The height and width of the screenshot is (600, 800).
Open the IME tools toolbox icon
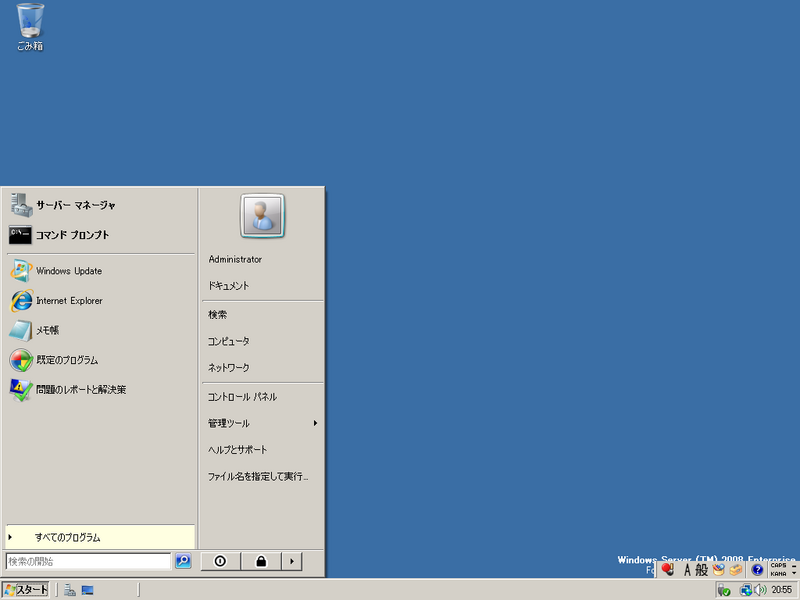(735, 569)
